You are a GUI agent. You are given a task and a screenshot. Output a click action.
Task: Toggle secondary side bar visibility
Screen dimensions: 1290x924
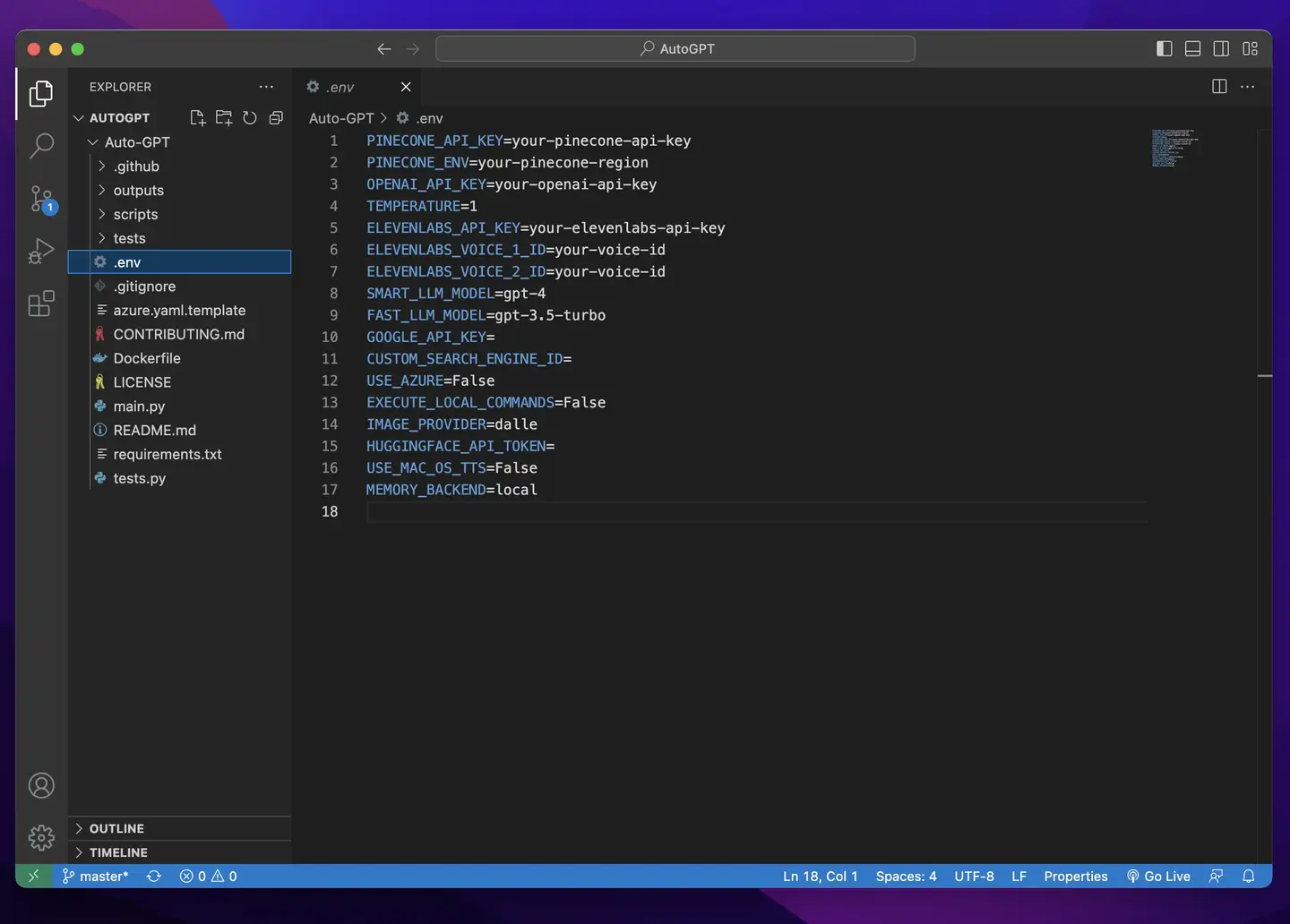1221,48
